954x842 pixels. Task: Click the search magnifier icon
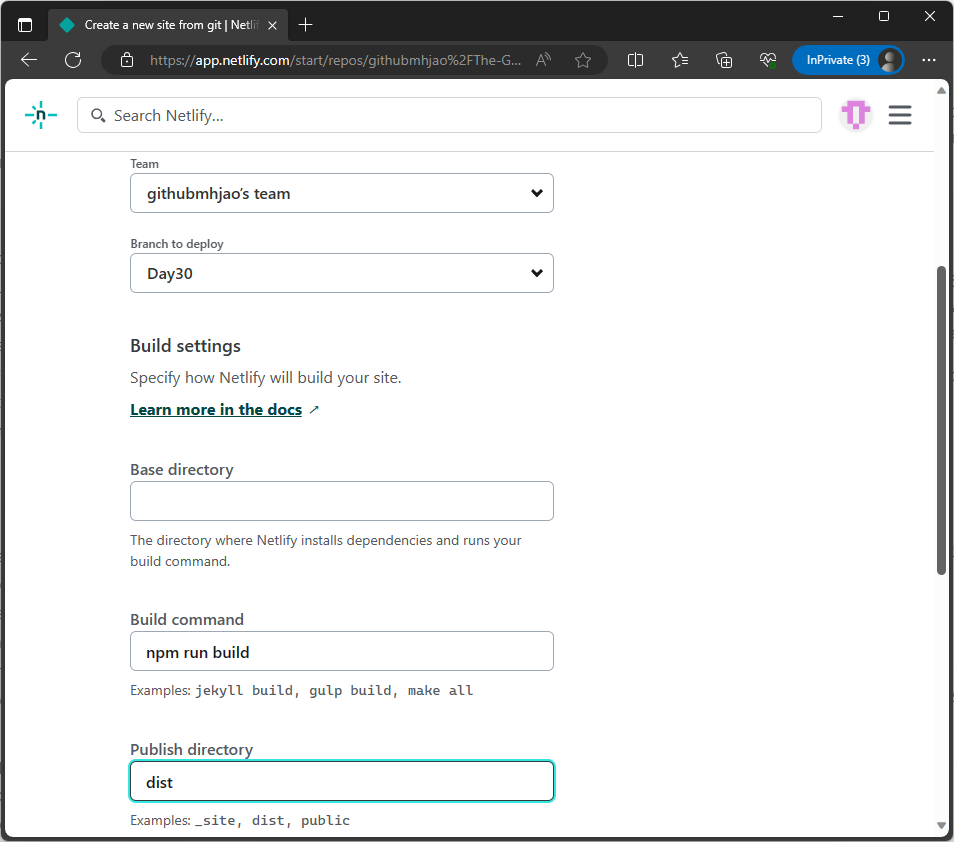point(97,115)
